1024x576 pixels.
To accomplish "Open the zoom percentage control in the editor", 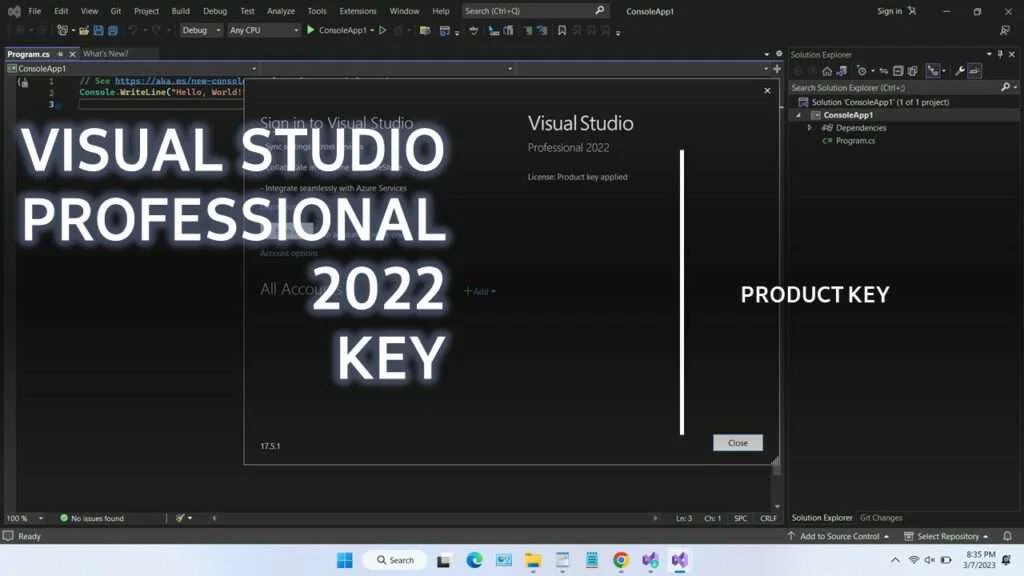I will 18,518.
